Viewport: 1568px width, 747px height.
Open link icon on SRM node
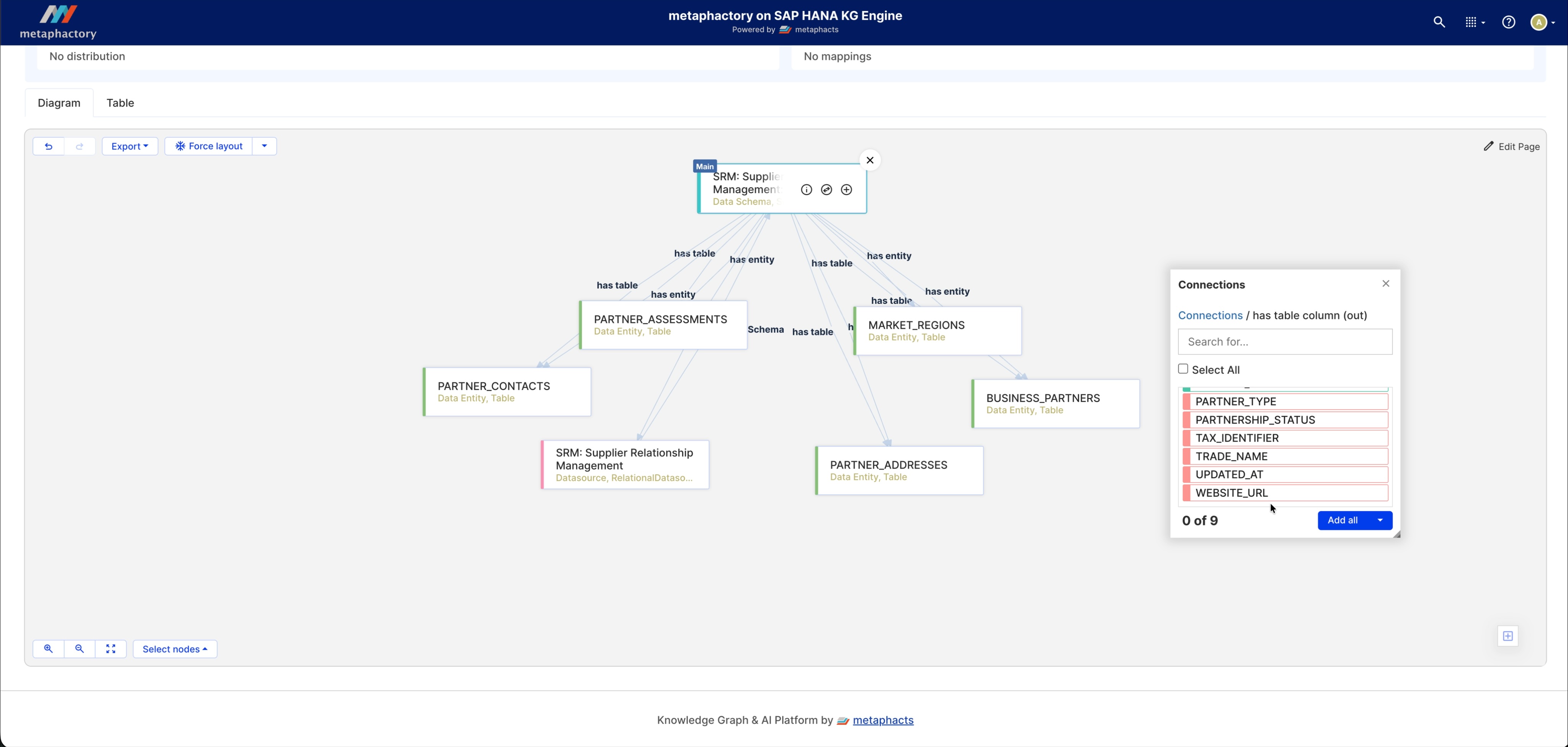click(826, 190)
